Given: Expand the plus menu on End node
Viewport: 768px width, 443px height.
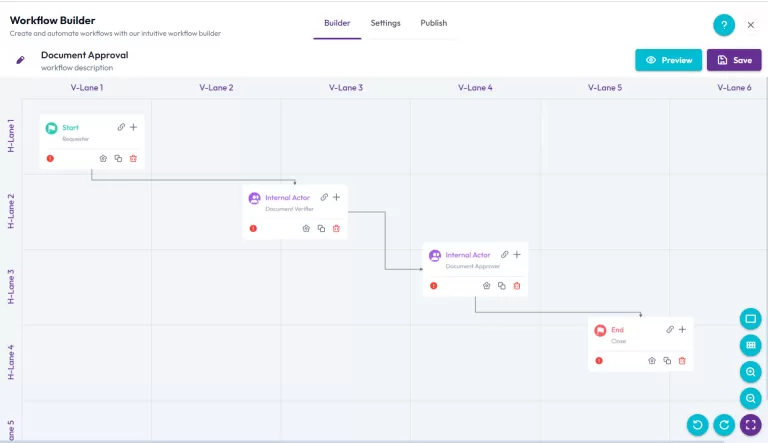Looking at the screenshot, I should point(682,329).
